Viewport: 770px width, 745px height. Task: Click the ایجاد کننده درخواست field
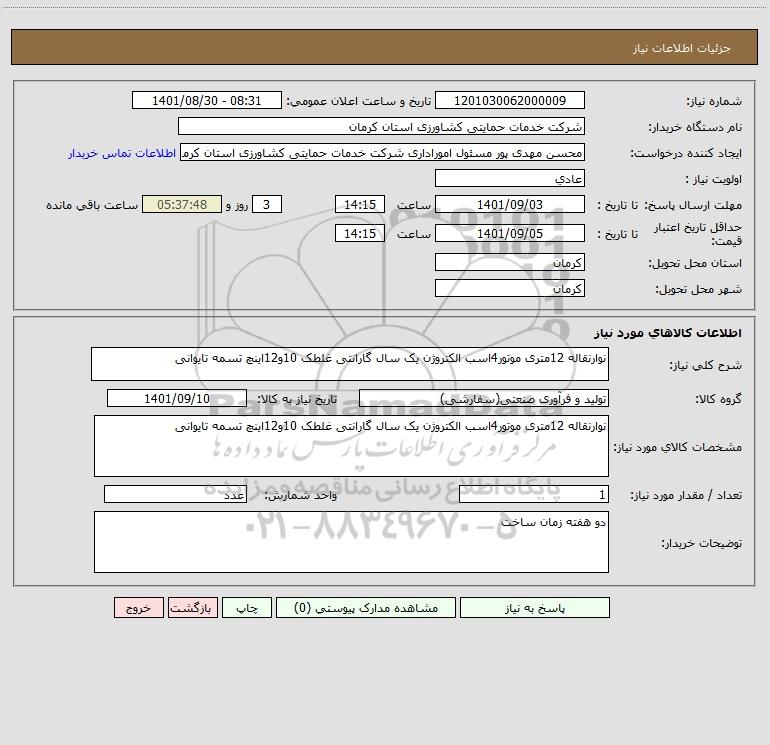pyautogui.click(x=382, y=152)
